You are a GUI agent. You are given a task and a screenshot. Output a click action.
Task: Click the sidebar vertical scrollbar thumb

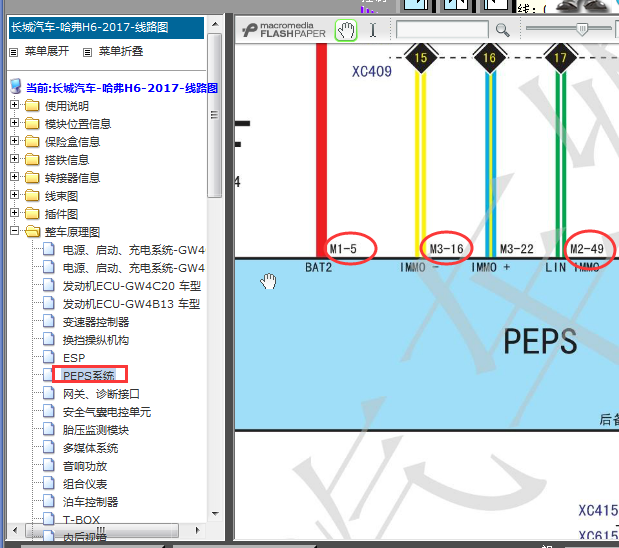(215, 115)
